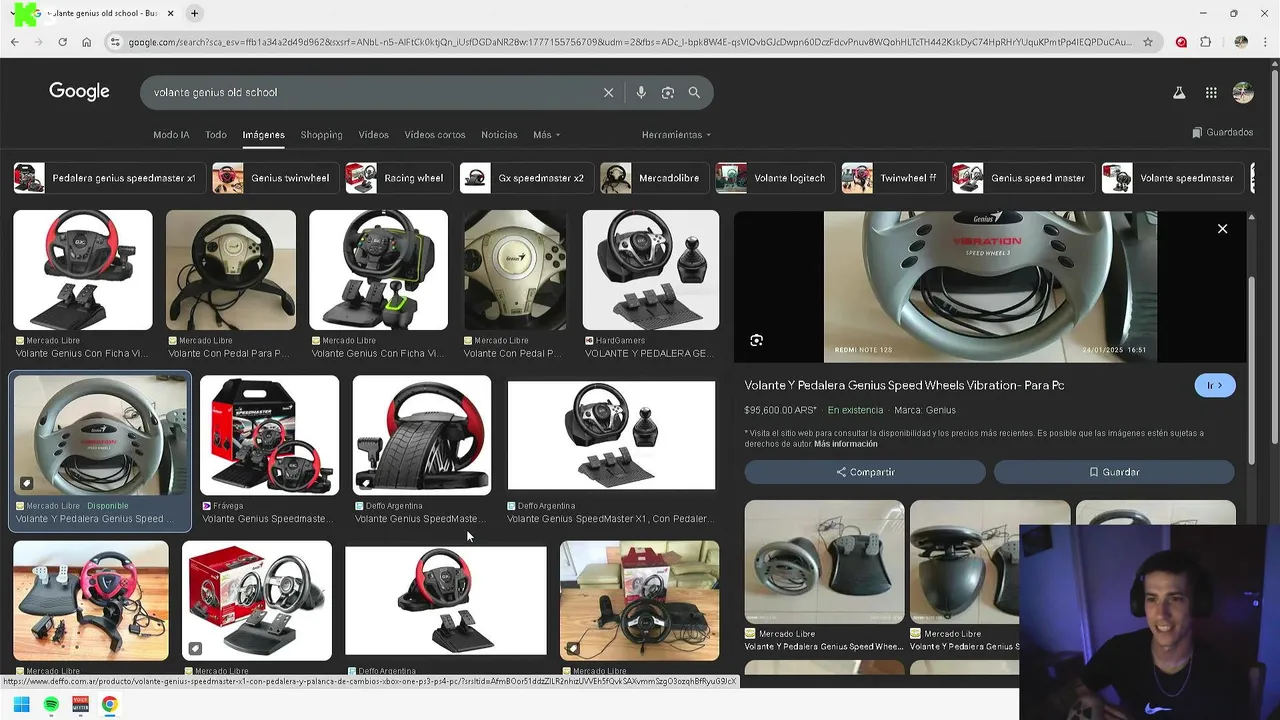This screenshot has width=1280, height=720.
Task: Open the Chrome home page button
Action: 86,42
